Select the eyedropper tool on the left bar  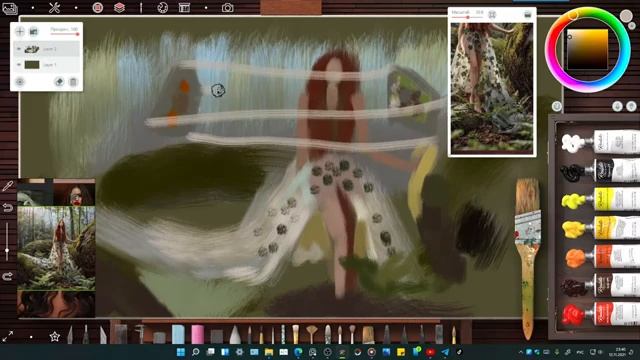click(x=8, y=187)
